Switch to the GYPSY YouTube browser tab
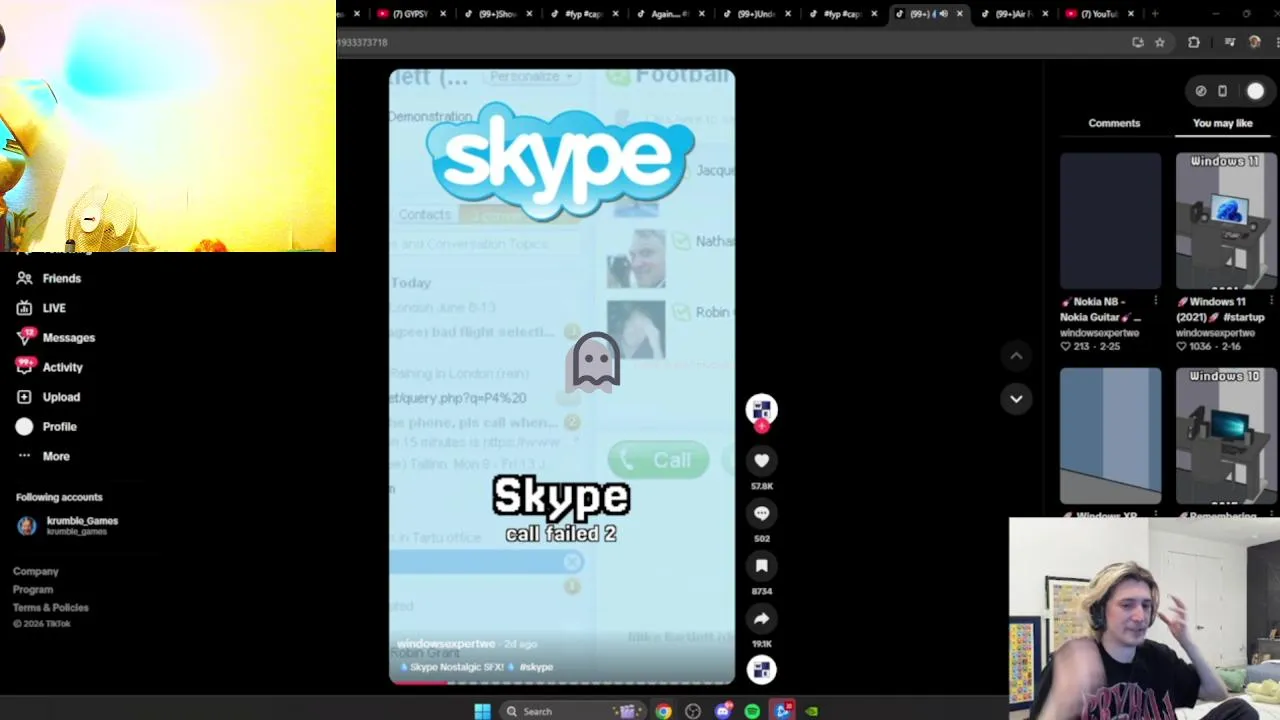The height and width of the screenshot is (720, 1280). [x=409, y=14]
